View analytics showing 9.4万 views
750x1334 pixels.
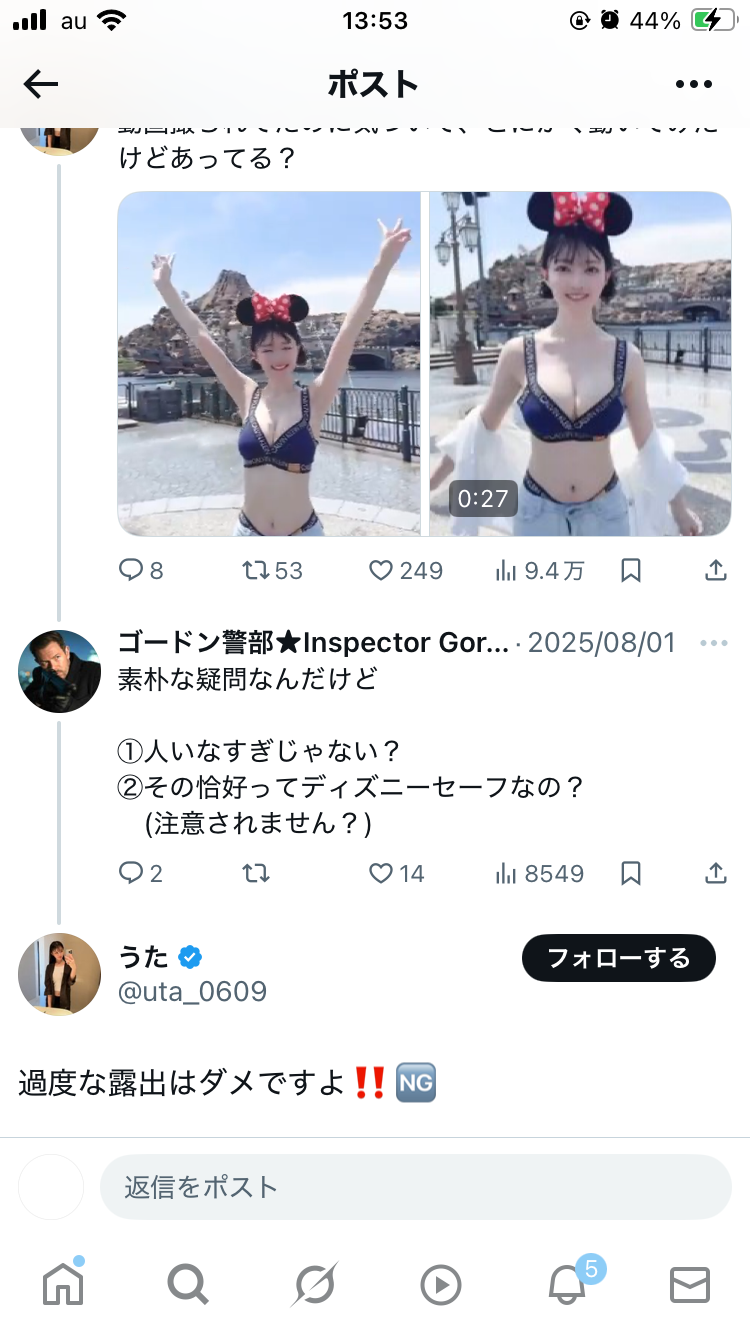coord(540,570)
